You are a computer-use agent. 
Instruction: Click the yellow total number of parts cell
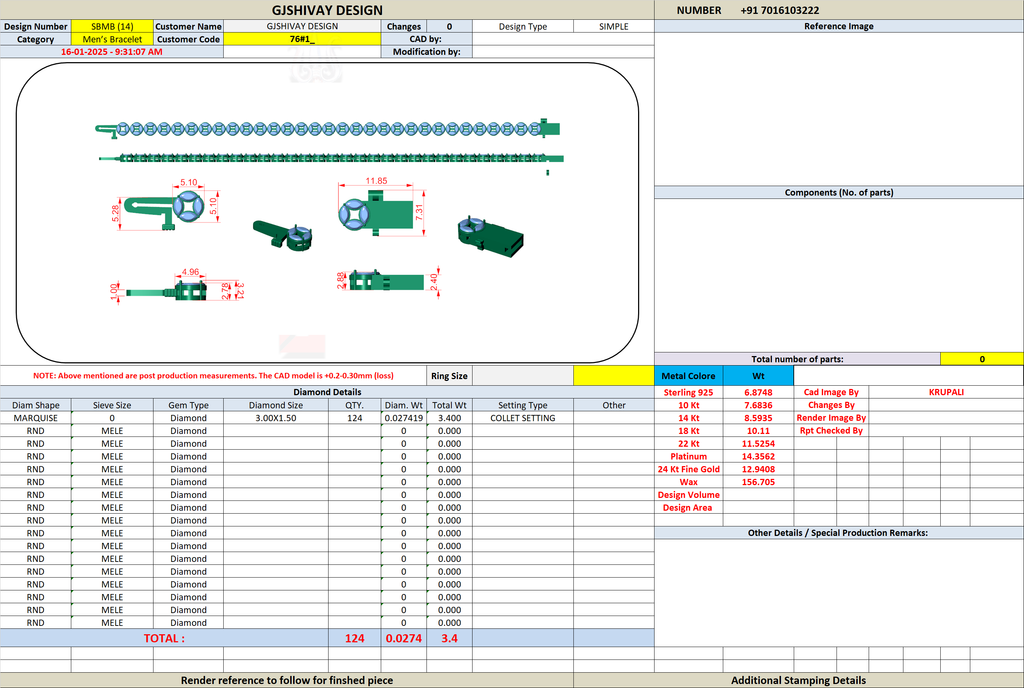982,359
